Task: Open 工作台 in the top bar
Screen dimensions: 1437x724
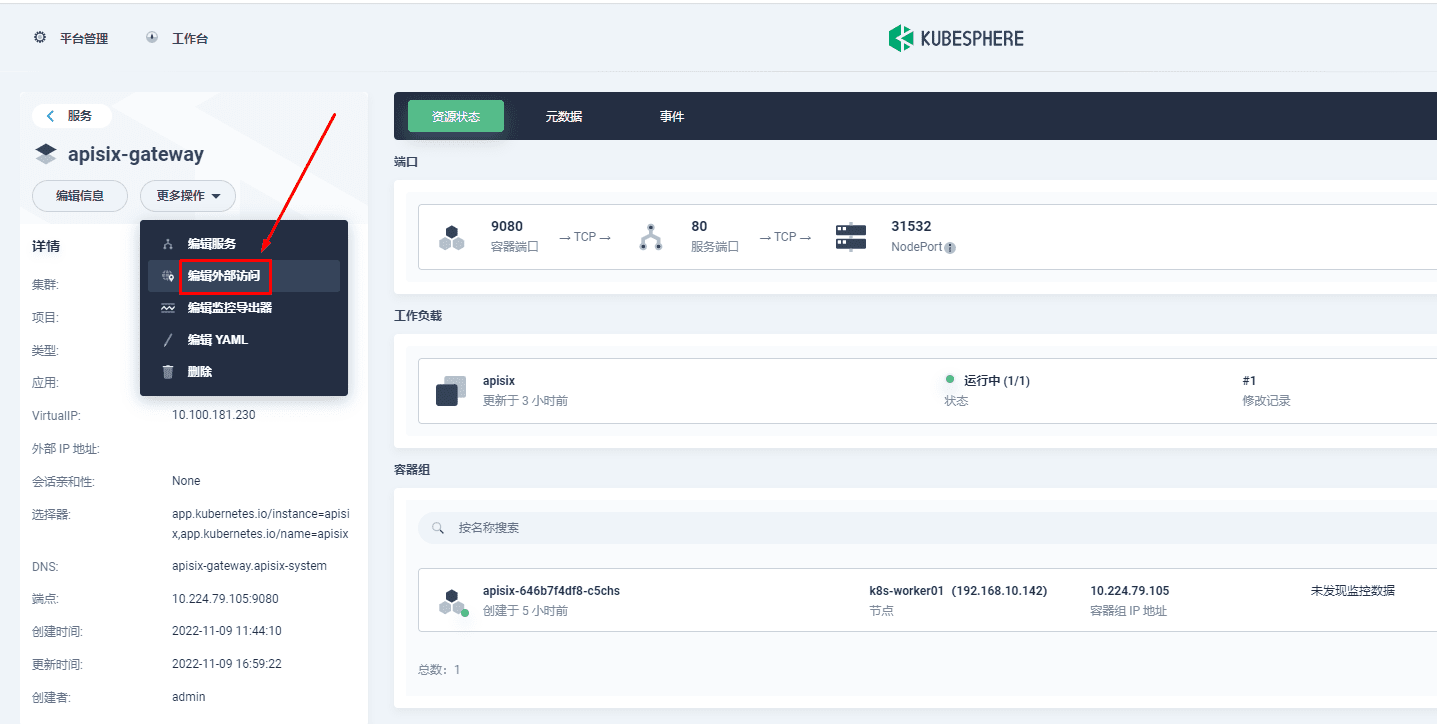Action: 190,38
